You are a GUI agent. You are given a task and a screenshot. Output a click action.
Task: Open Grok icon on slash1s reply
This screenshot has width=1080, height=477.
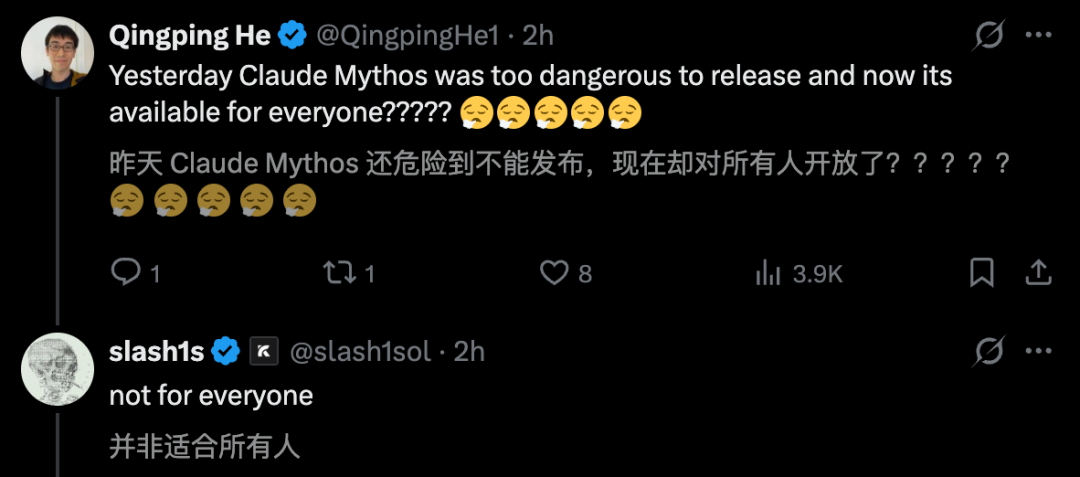tap(989, 351)
